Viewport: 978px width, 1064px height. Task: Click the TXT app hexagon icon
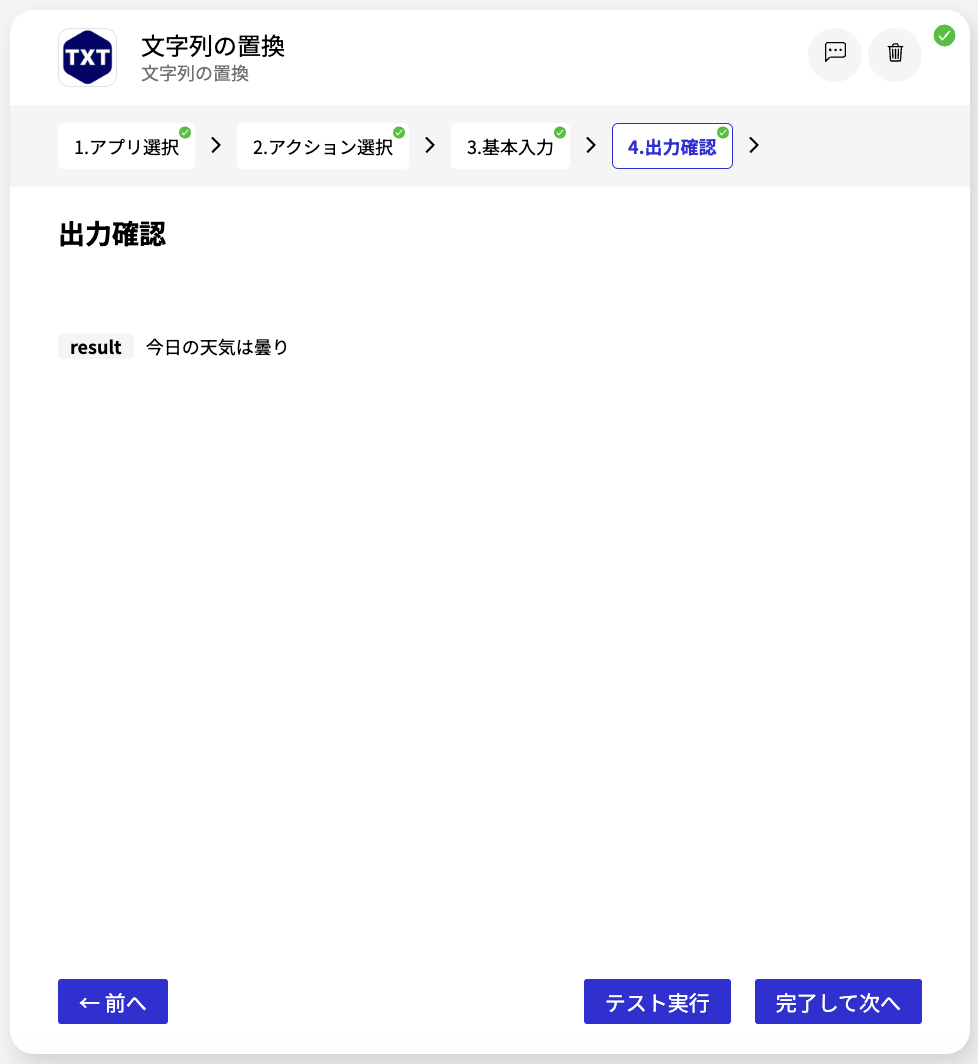(x=88, y=57)
